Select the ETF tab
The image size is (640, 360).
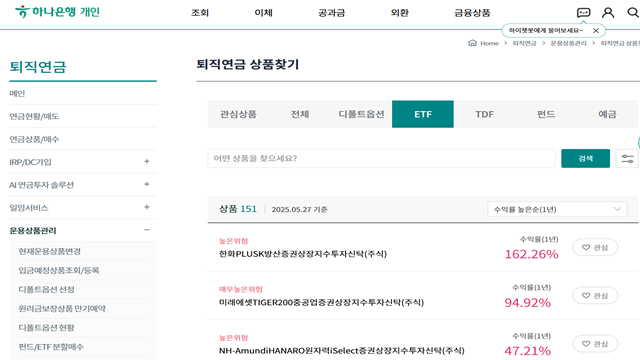(423, 114)
